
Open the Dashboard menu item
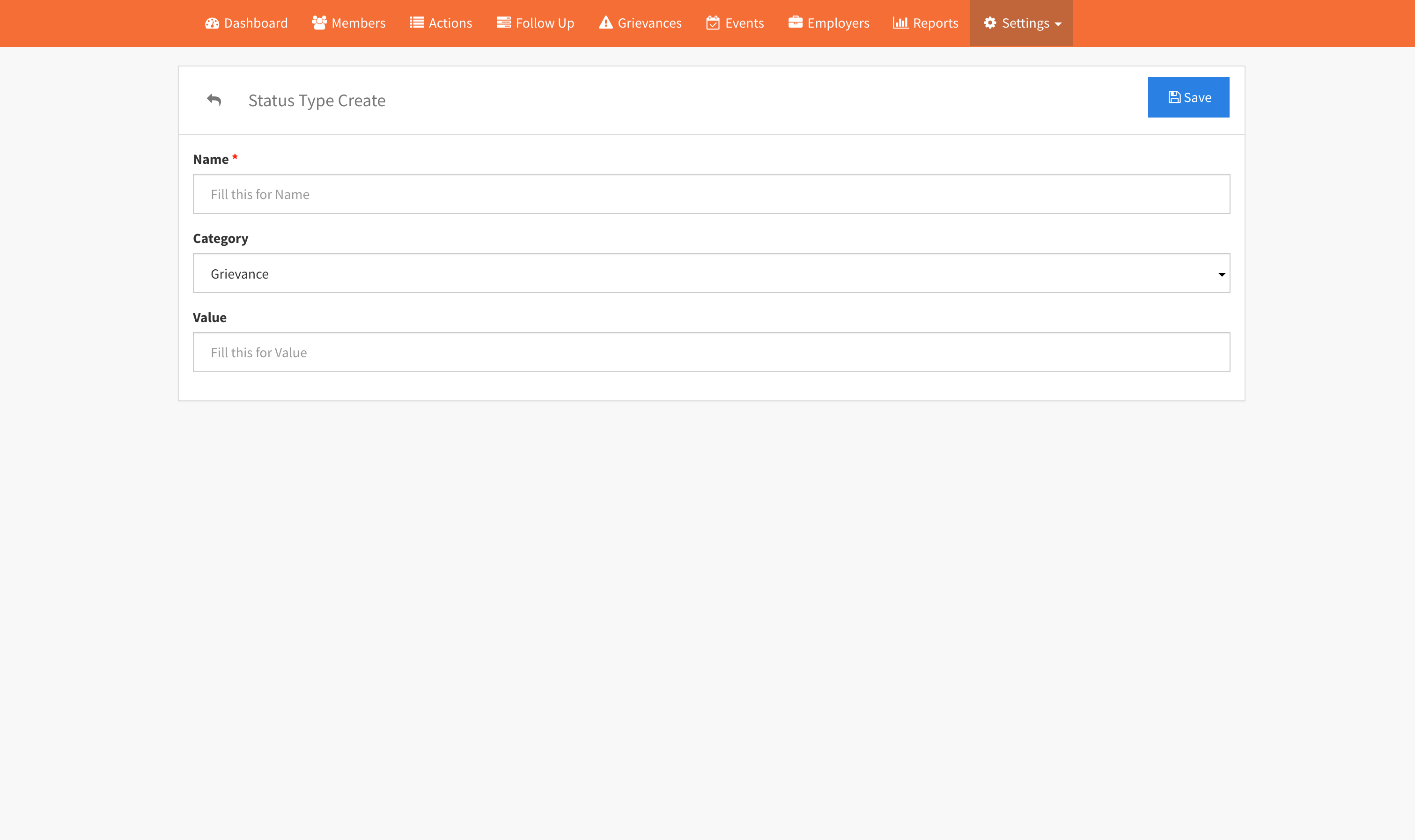click(246, 23)
